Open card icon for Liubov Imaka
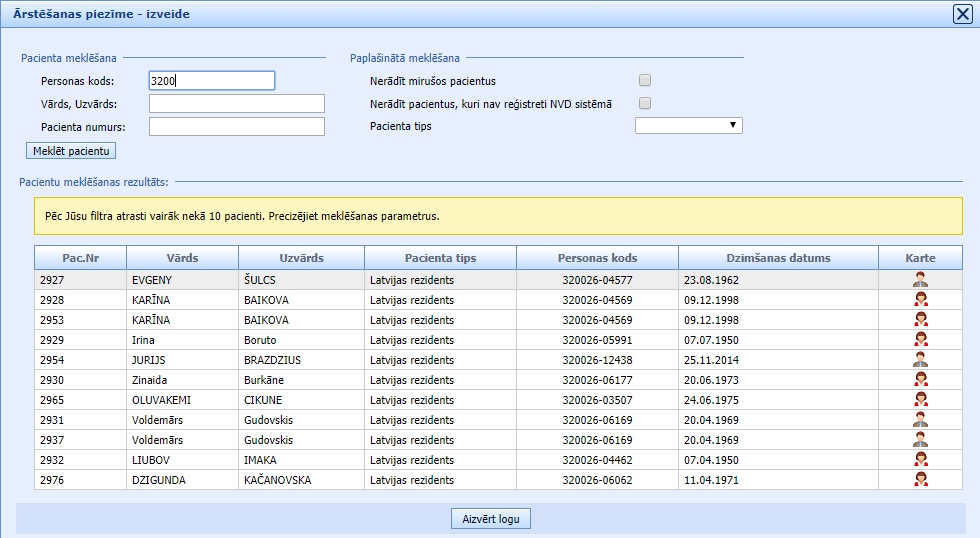980x538 pixels. point(920,460)
